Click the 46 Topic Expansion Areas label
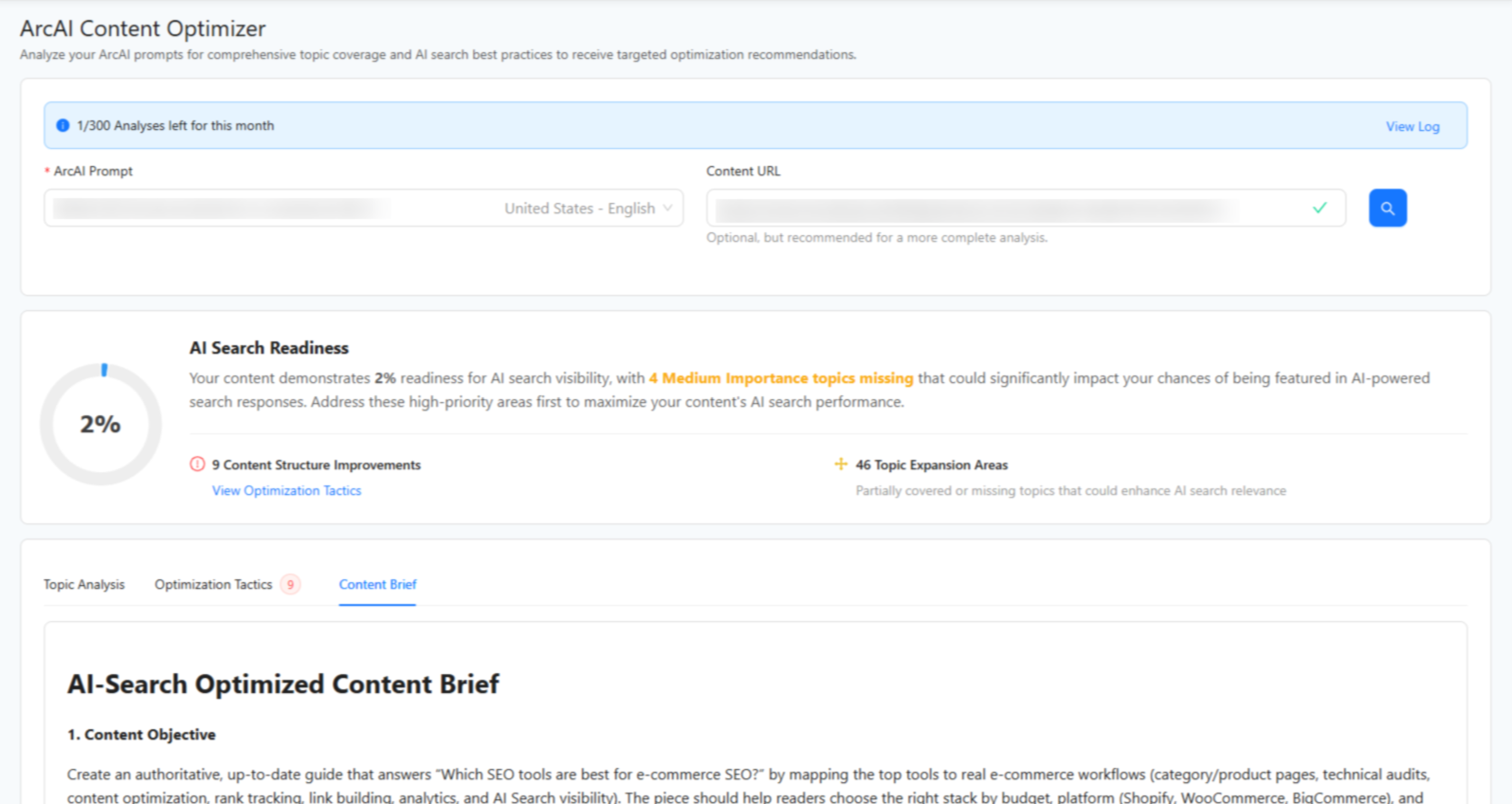The image size is (1512, 804). (931, 465)
